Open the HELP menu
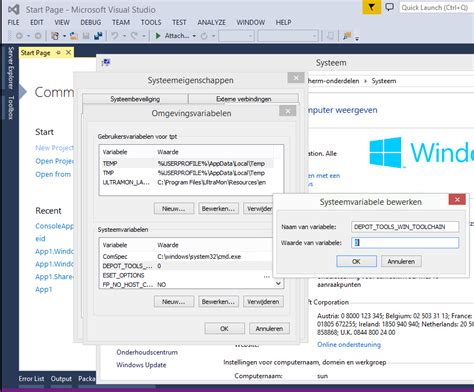The height and width of the screenshot is (392, 474). click(x=283, y=22)
